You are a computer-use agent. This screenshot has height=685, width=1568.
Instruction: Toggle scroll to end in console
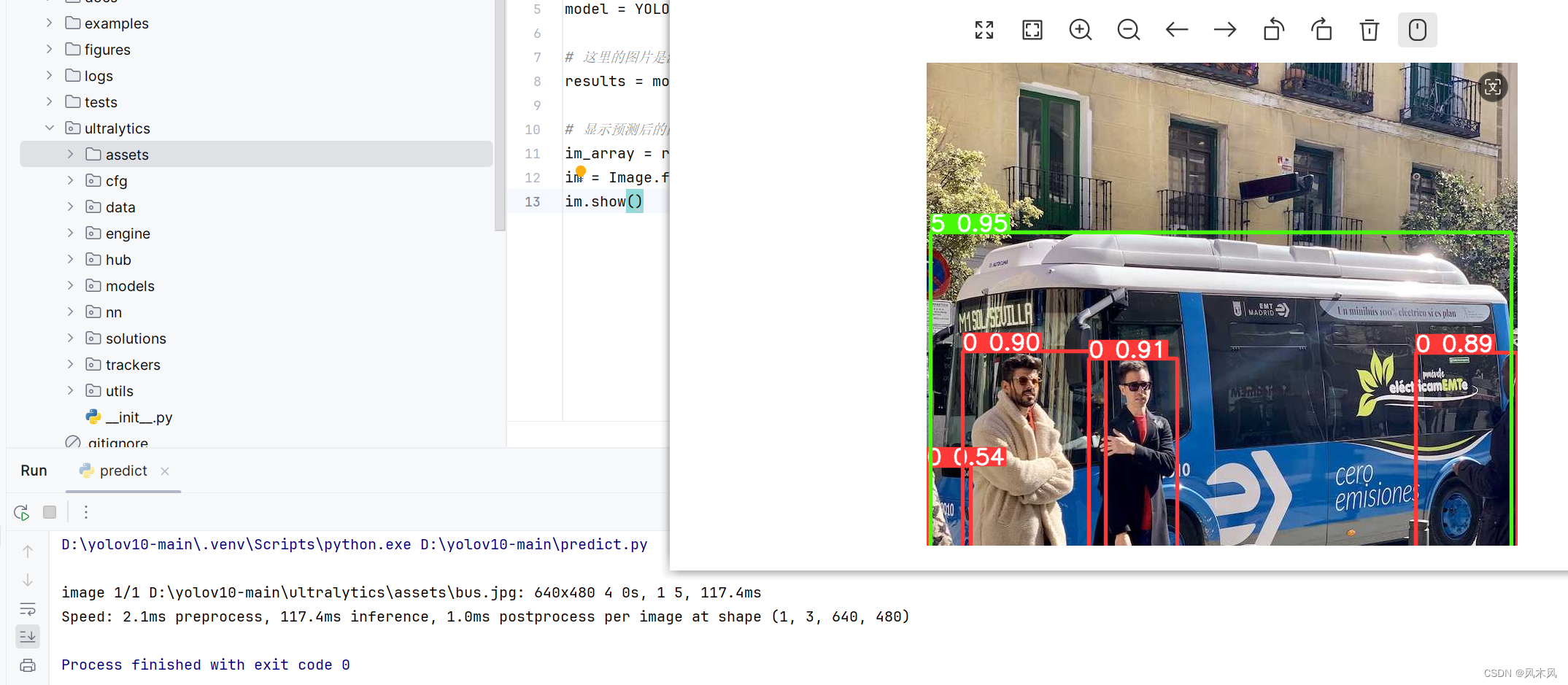(x=27, y=636)
